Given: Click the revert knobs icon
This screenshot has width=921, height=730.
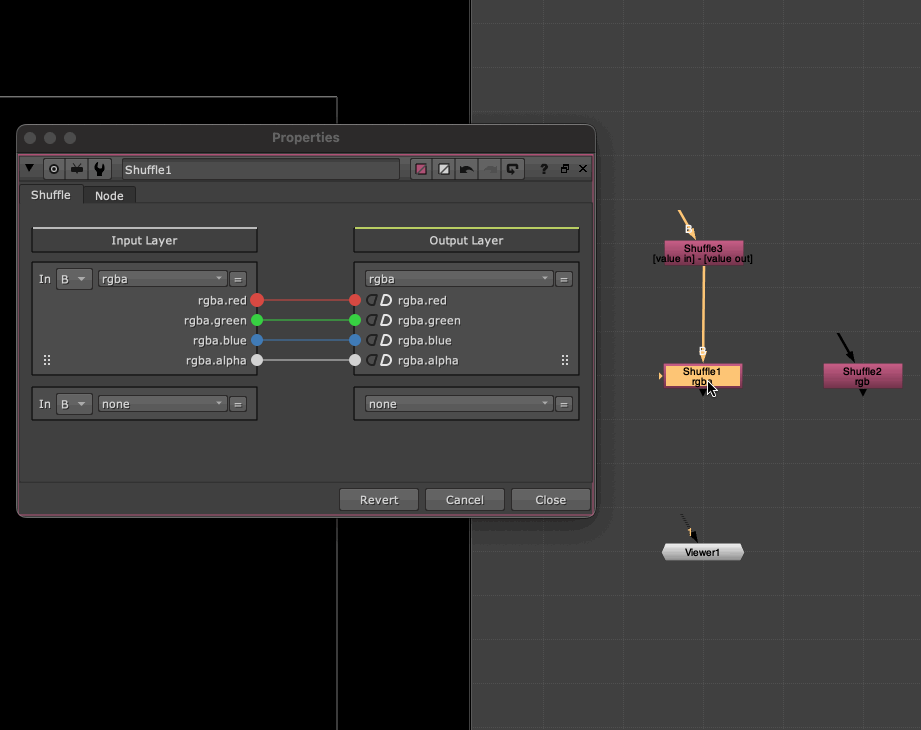Looking at the screenshot, I should point(513,169).
